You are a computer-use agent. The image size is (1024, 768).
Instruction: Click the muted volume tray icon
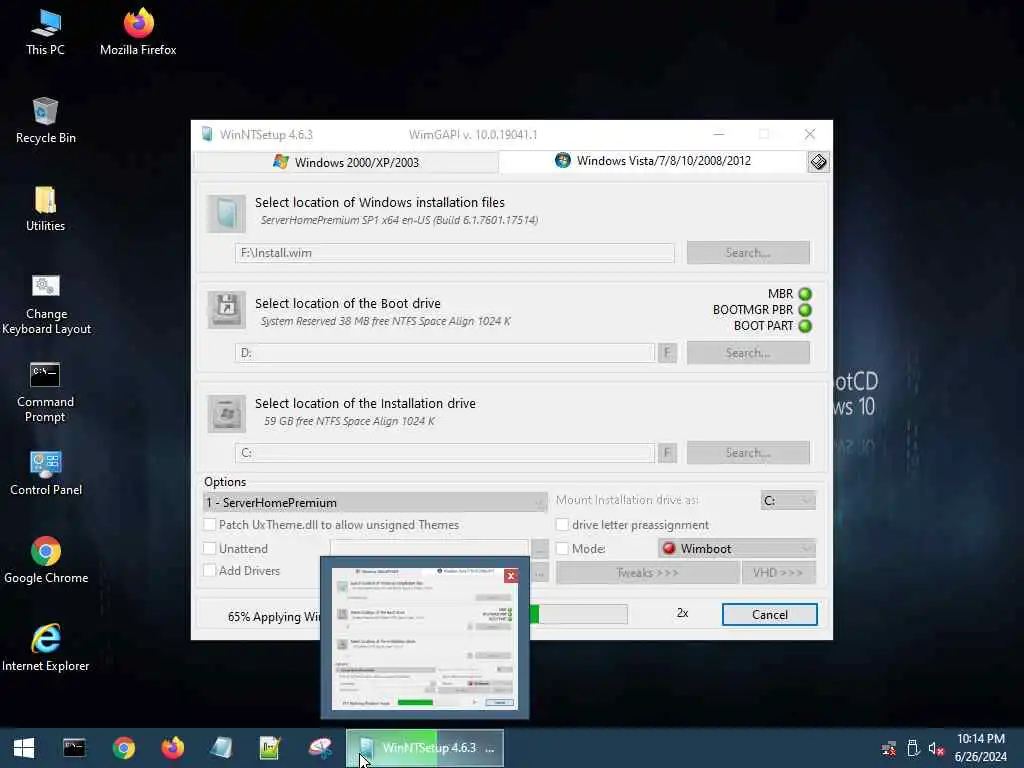pyautogui.click(x=936, y=748)
